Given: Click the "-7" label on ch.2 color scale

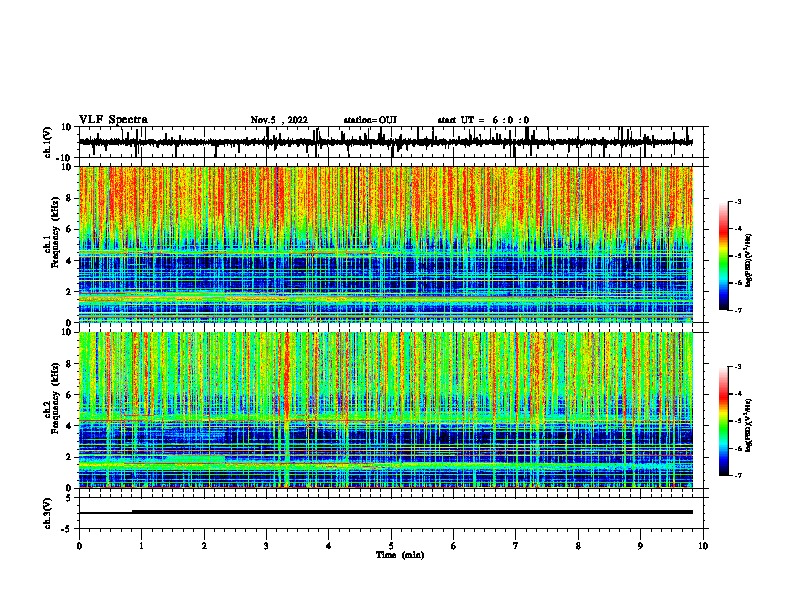Looking at the screenshot, I should pyautogui.click(x=737, y=476).
